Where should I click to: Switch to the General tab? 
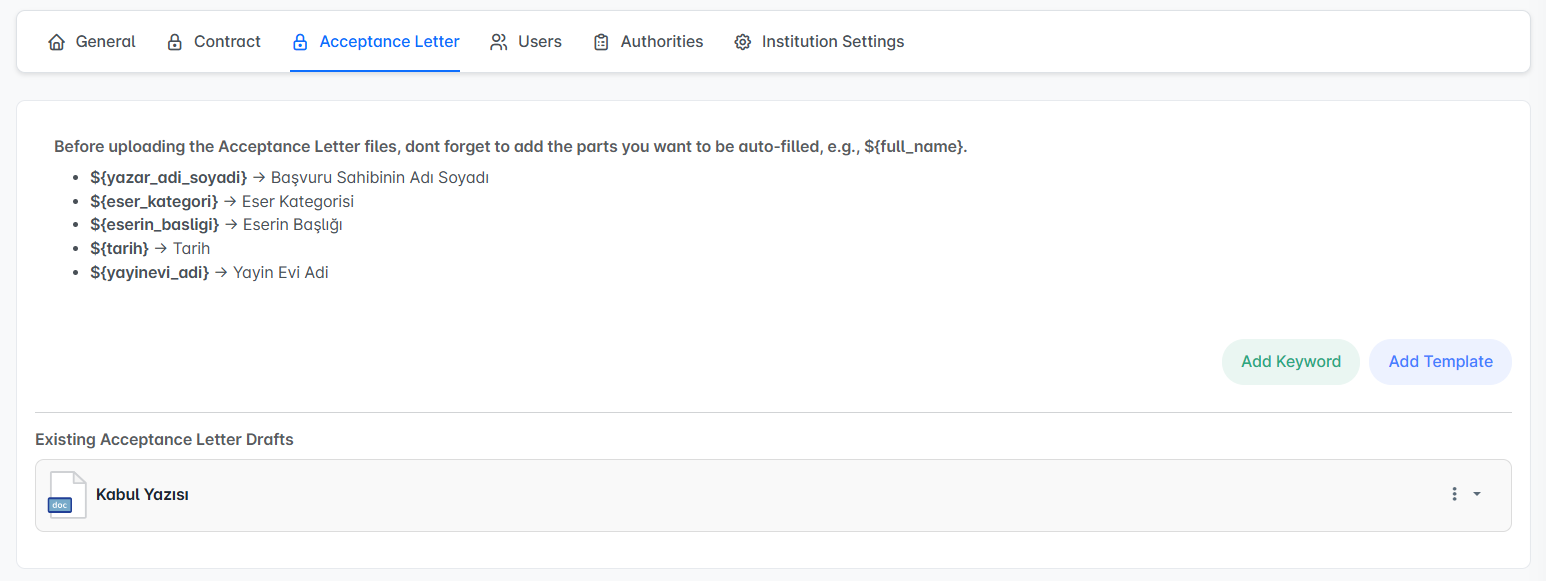[x=105, y=42]
